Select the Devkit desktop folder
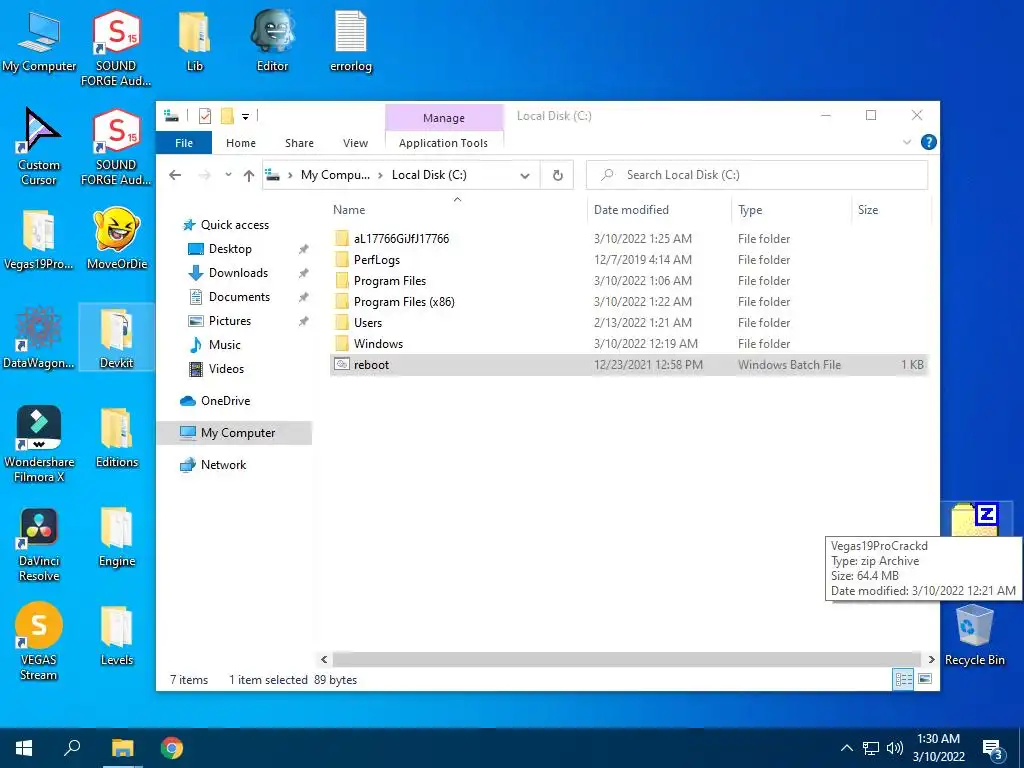 (x=117, y=338)
